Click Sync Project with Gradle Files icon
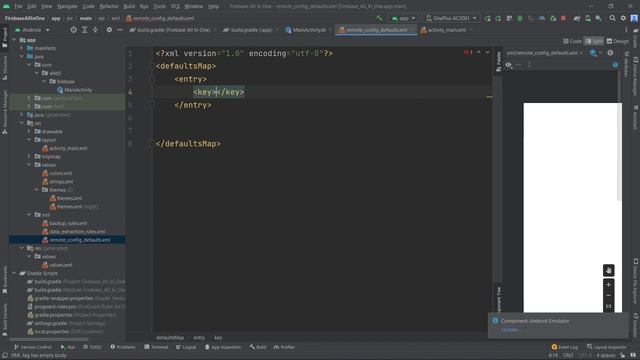 (x=577, y=18)
